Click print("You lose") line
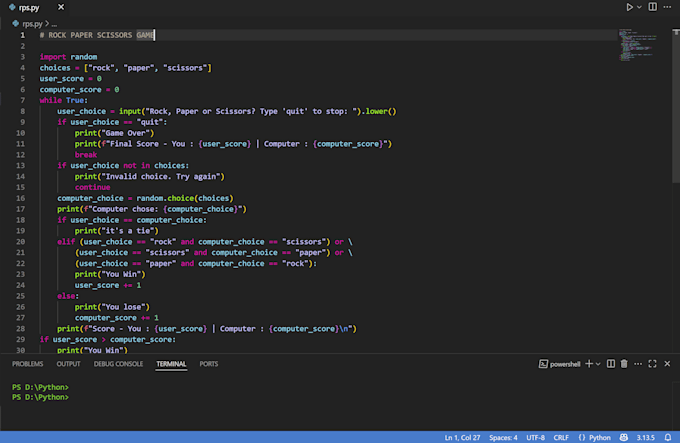The image size is (680, 443). (x=112, y=307)
